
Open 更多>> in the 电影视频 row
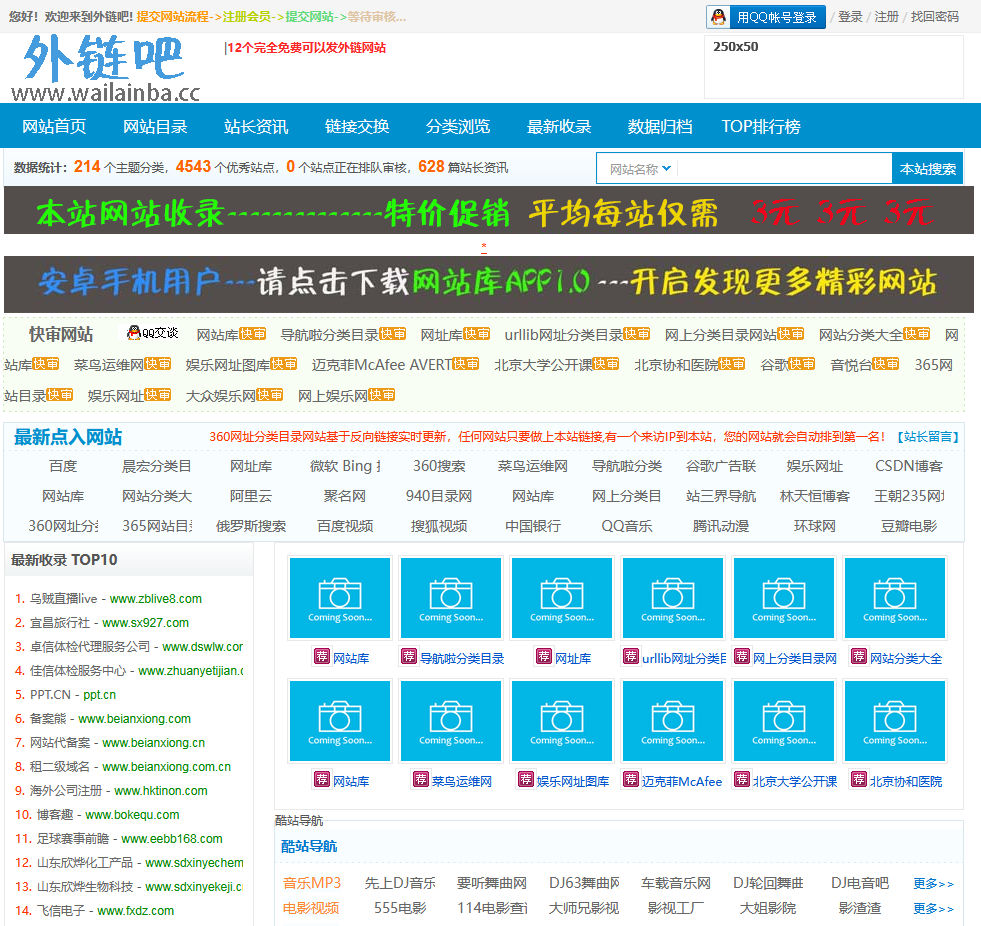pyautogui.click(x=933, y=908)
